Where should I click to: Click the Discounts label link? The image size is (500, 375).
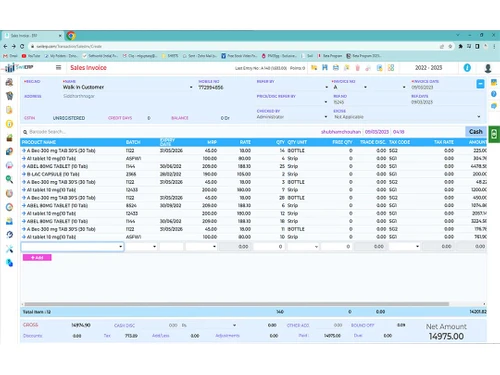tap(33, 336)
